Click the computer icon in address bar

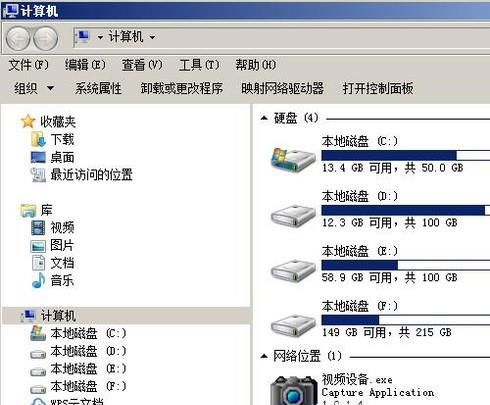click(82, 37)
